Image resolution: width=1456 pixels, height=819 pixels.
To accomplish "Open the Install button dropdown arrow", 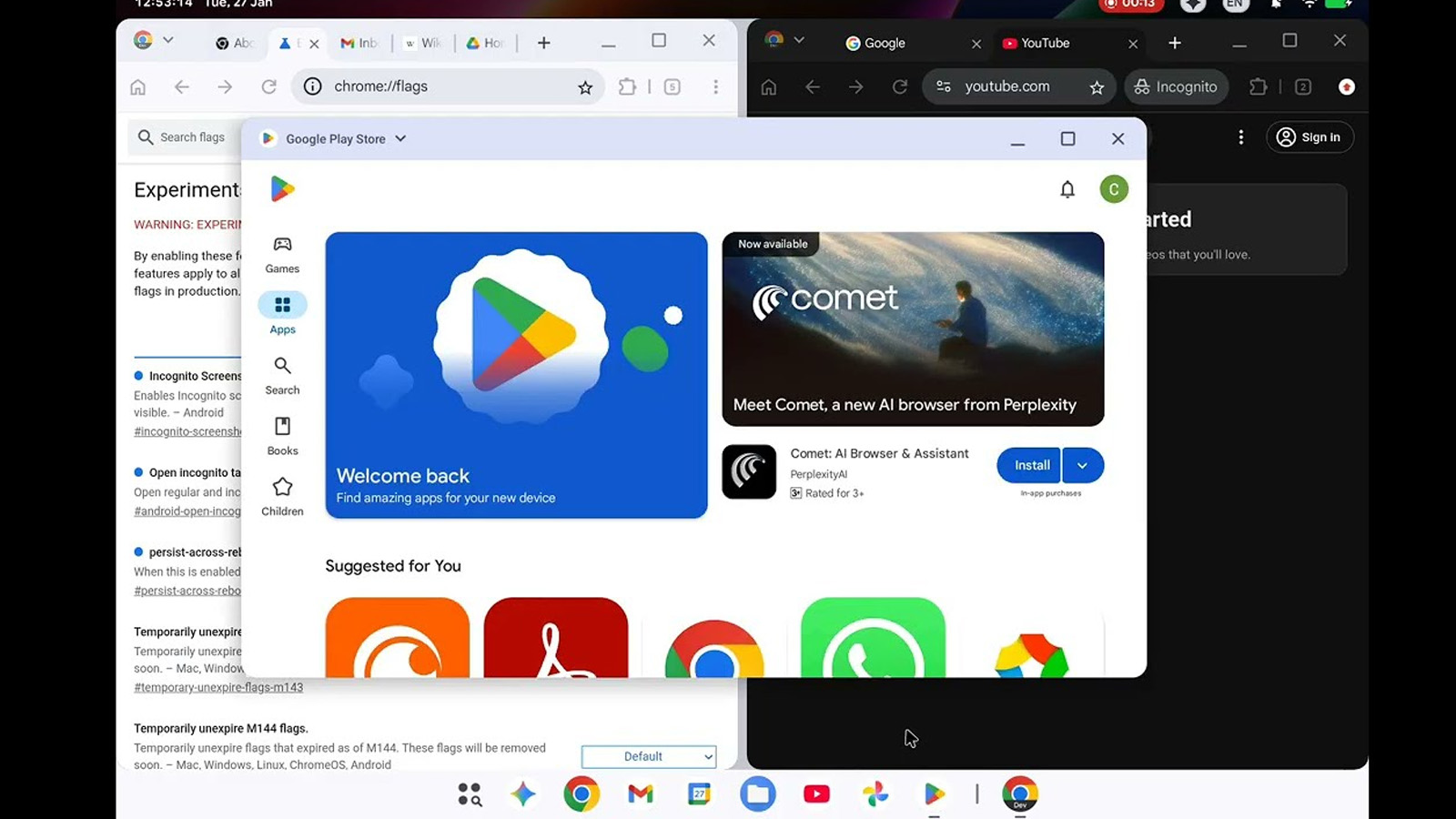I will coord(1082,465).
